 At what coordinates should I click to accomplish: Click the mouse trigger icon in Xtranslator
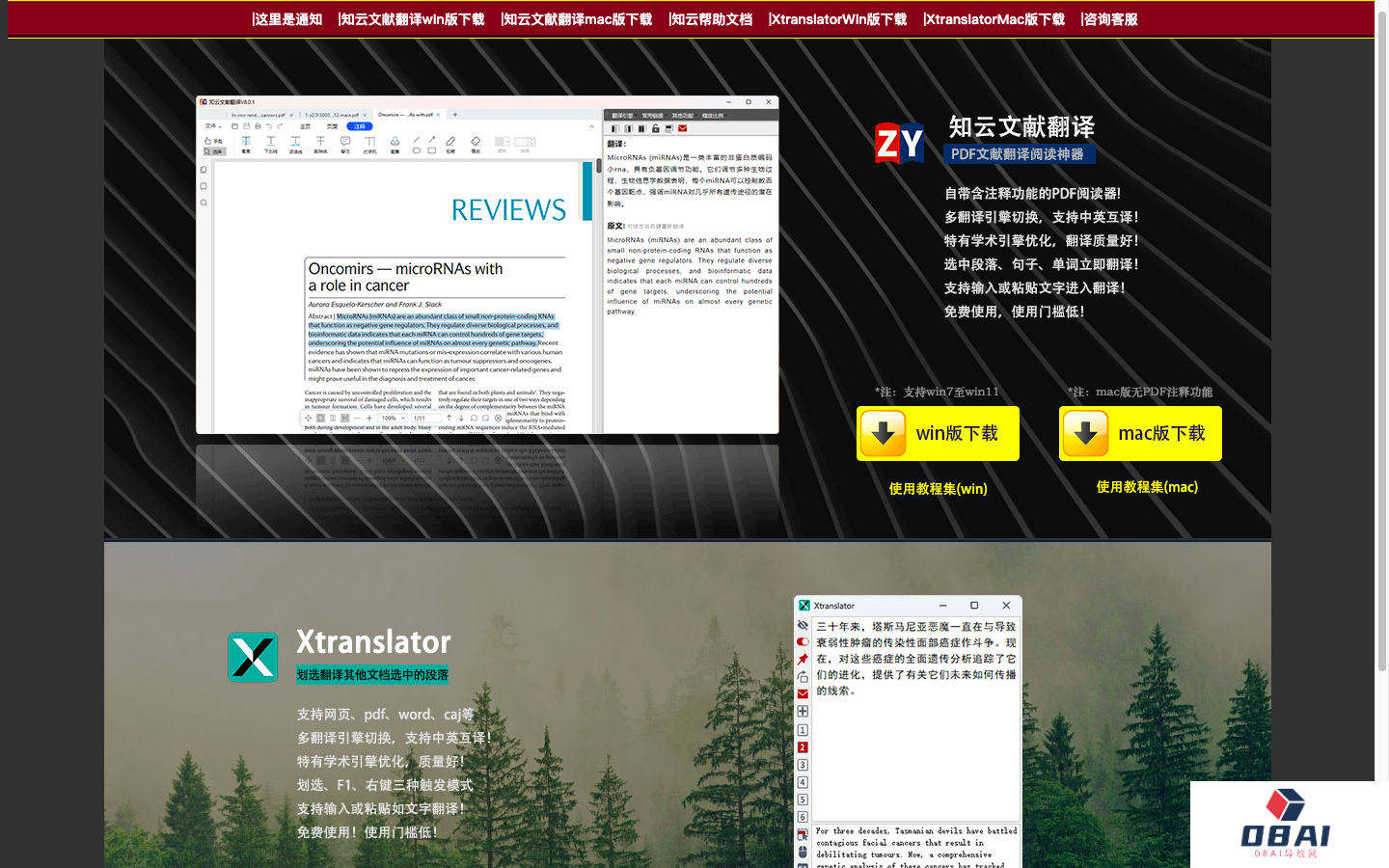click(x=803, y=851)
